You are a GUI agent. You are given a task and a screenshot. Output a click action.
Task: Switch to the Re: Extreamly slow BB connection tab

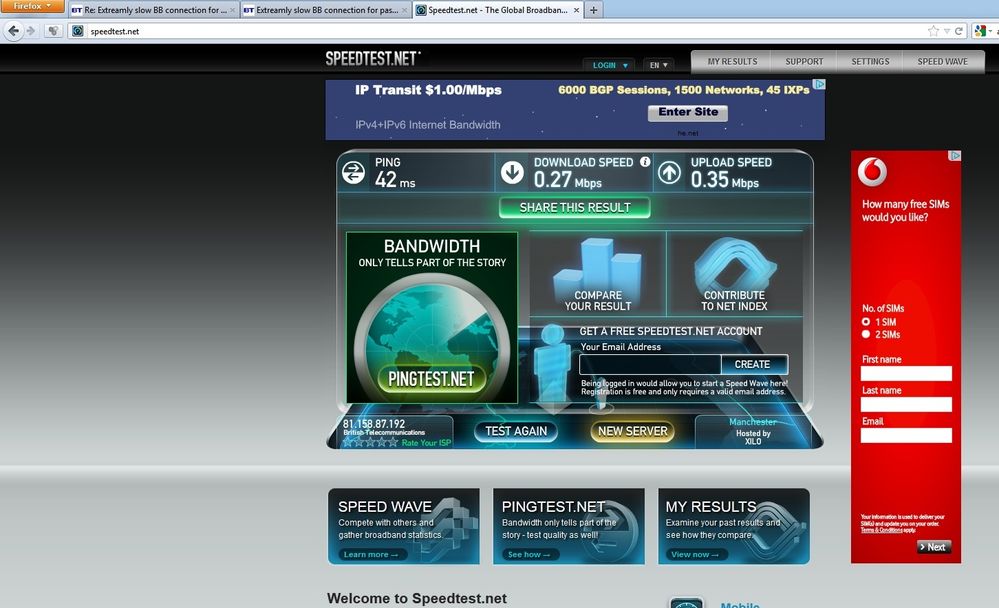pyautogui.click(x=153, y=10)
